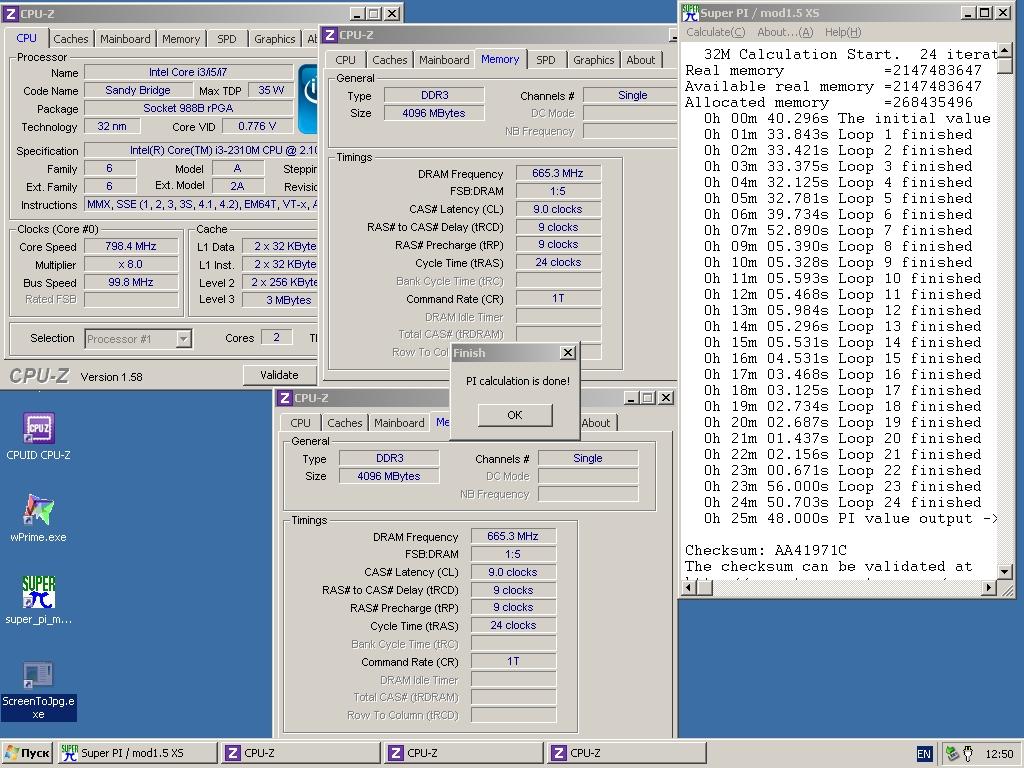Close the Finish dialog via X
Image resolution: width=1024 pixels, height=768 pixels.
coord(568,353)
